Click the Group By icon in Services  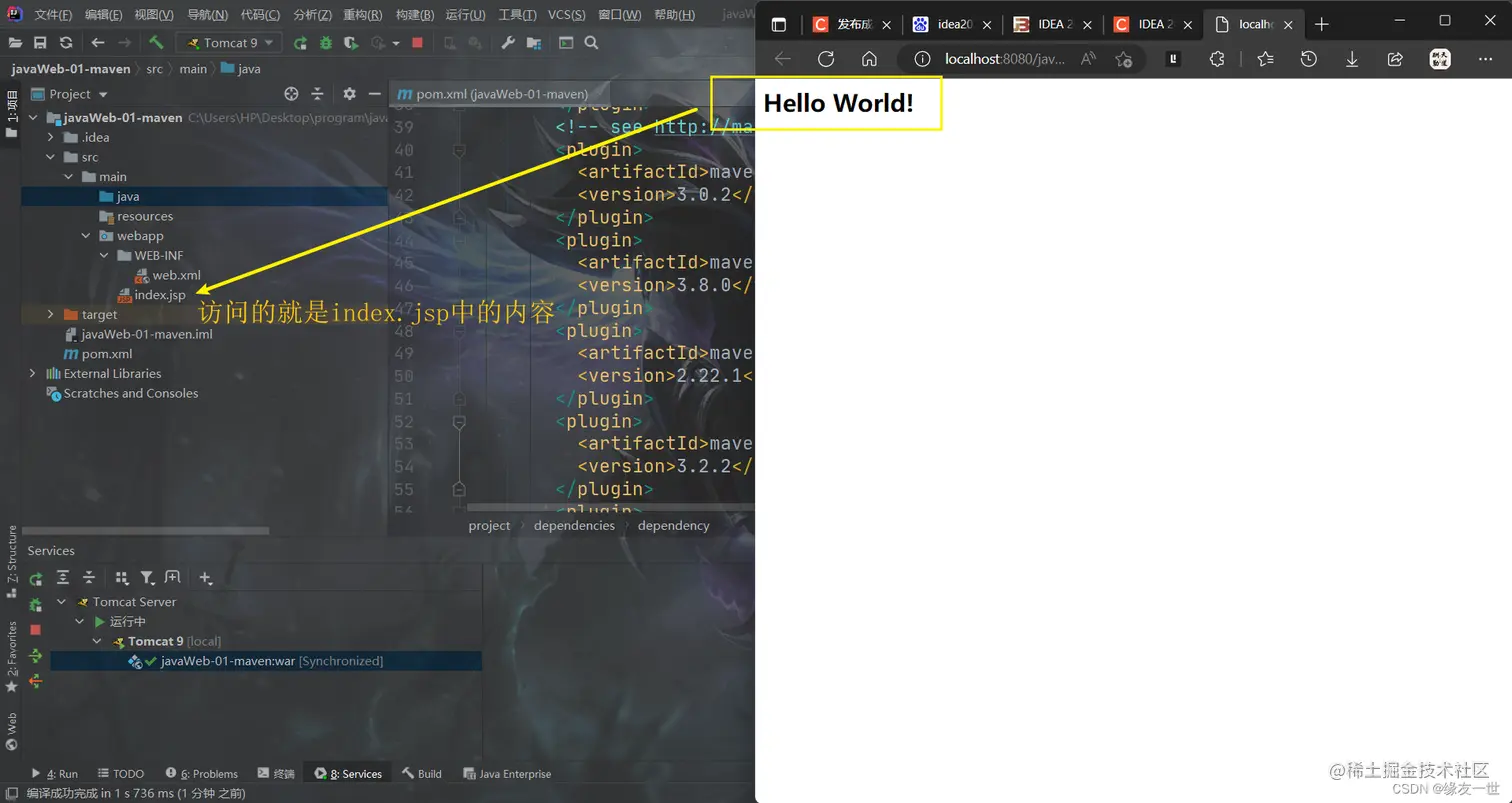click(x=122, y=577)
